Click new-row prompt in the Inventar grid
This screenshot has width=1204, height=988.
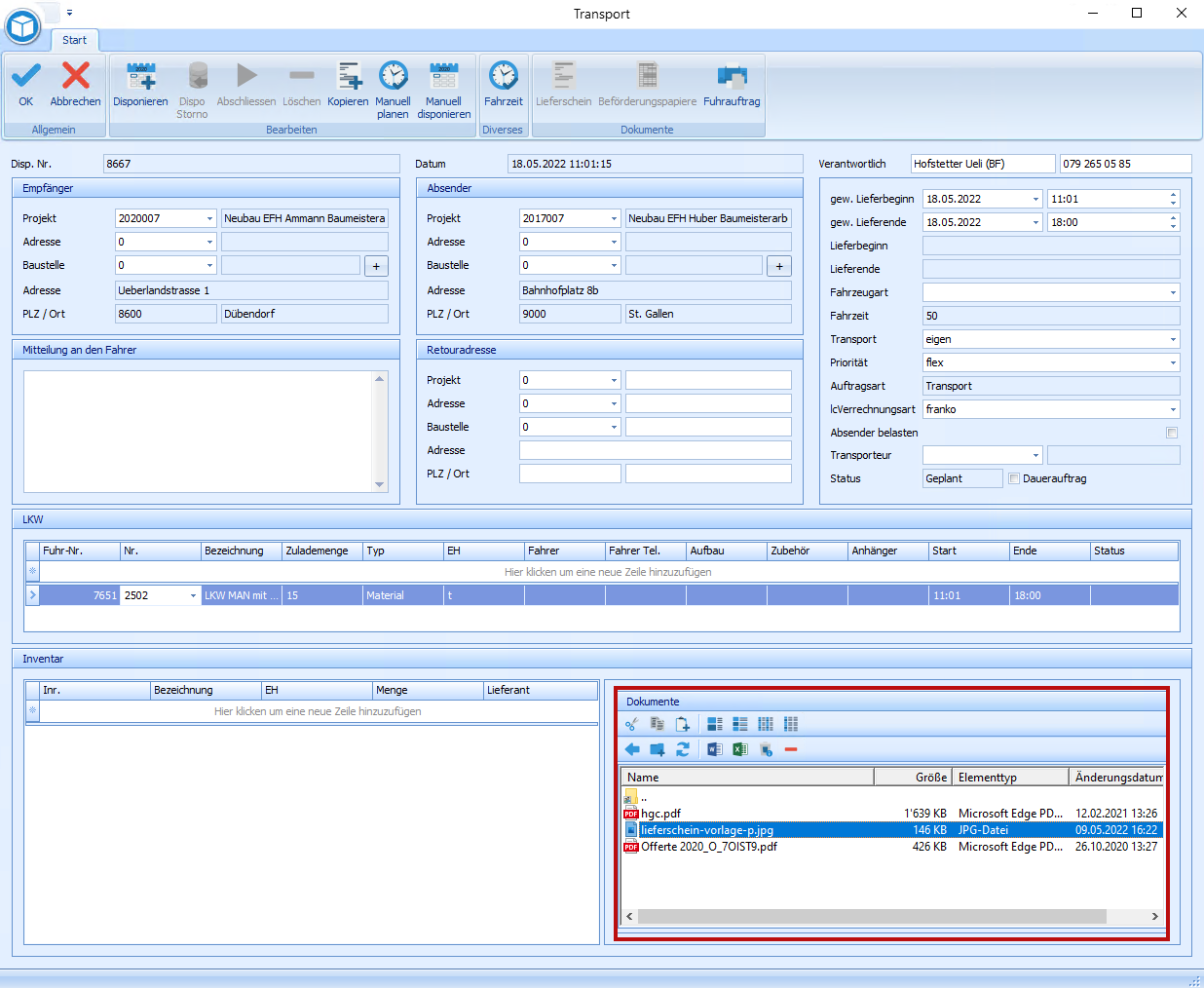pyautogui.click(x=318, y=711)
